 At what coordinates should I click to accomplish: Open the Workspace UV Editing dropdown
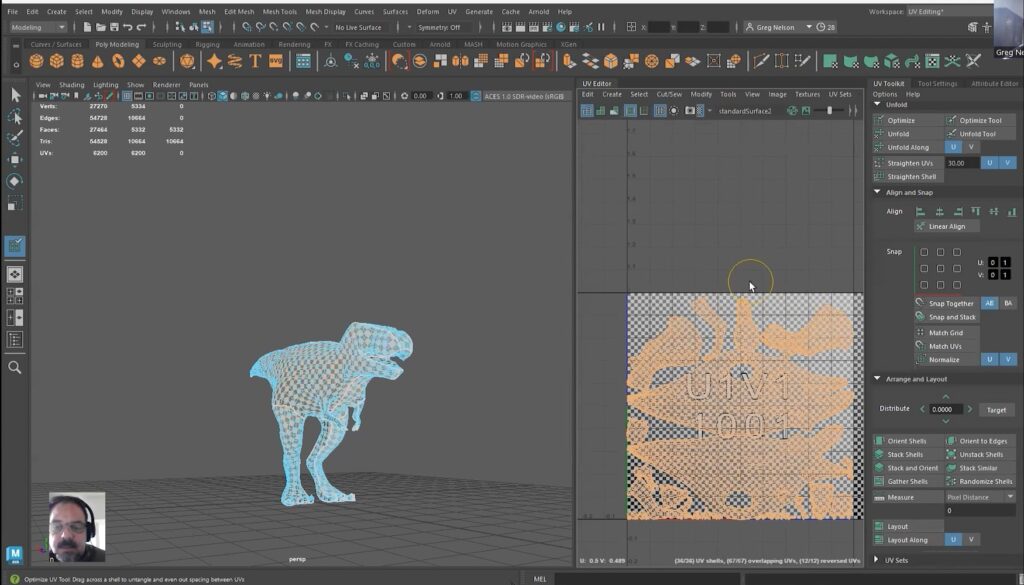click(948, 12)
